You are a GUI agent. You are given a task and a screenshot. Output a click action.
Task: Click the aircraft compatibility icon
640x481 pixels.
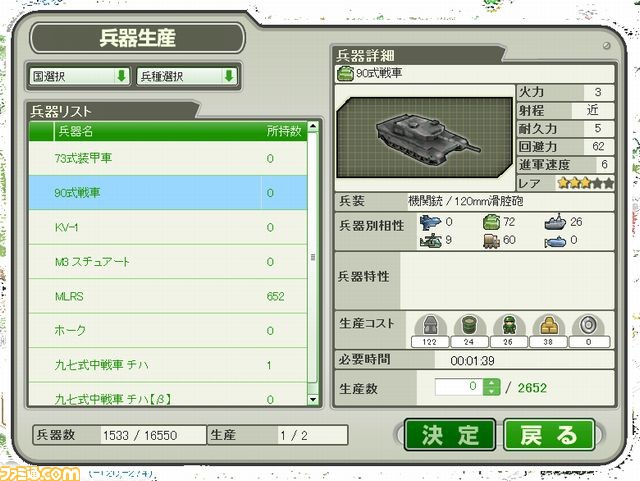click(430, 222)
